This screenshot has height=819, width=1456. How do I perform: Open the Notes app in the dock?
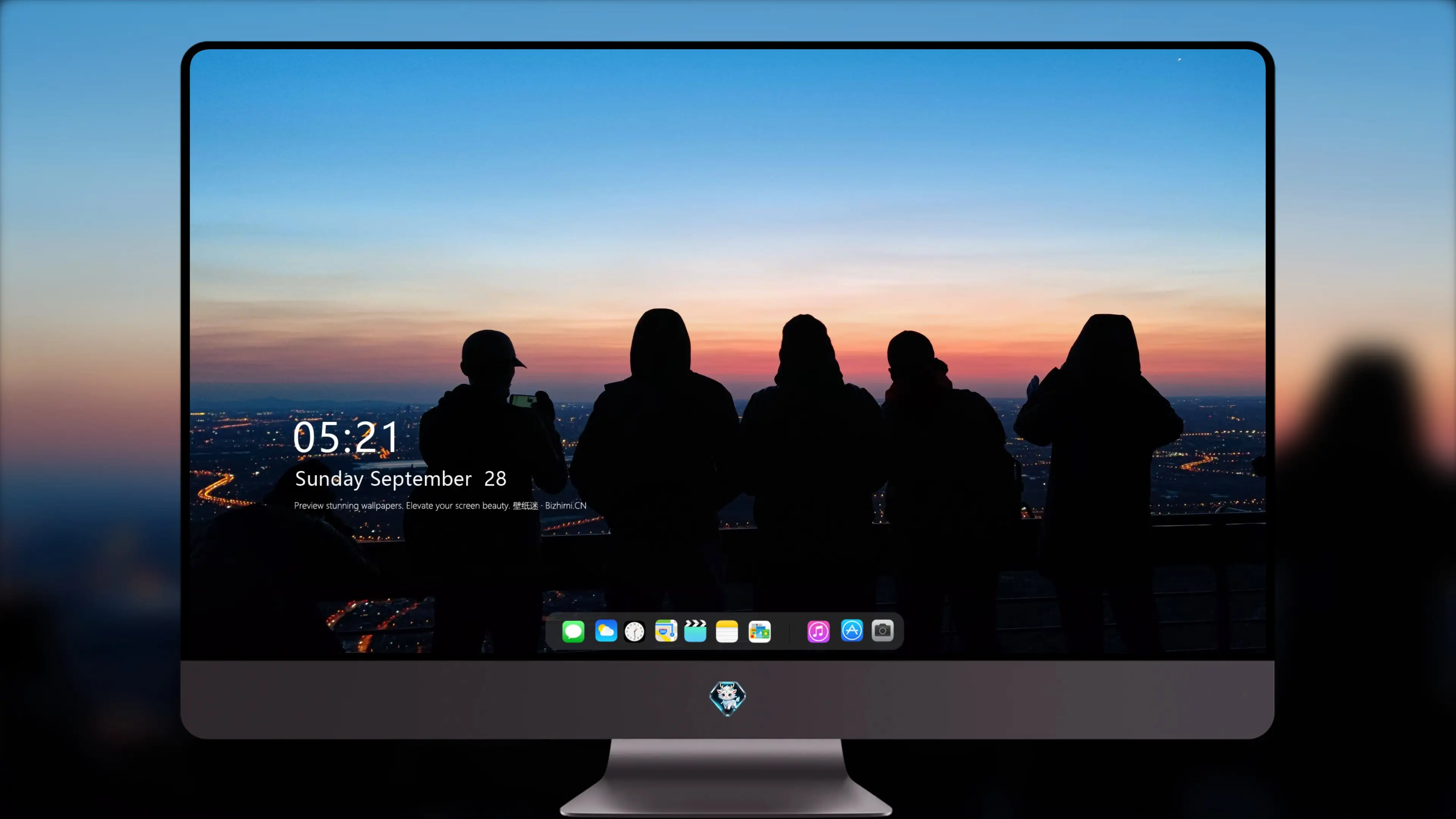coord(727,631)
